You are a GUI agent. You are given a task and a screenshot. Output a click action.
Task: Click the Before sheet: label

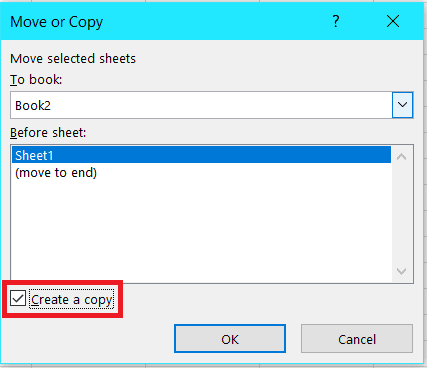(48, 133)
